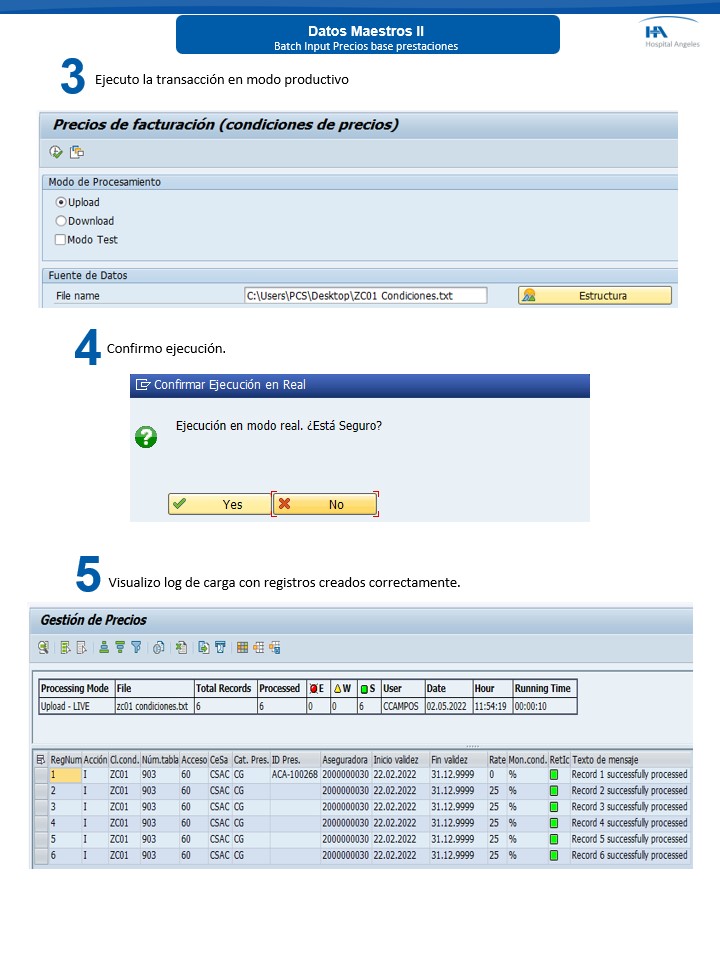Click the ACA-100268 ID Pres. cell
720x960 pixels.
tap(294, 775)
